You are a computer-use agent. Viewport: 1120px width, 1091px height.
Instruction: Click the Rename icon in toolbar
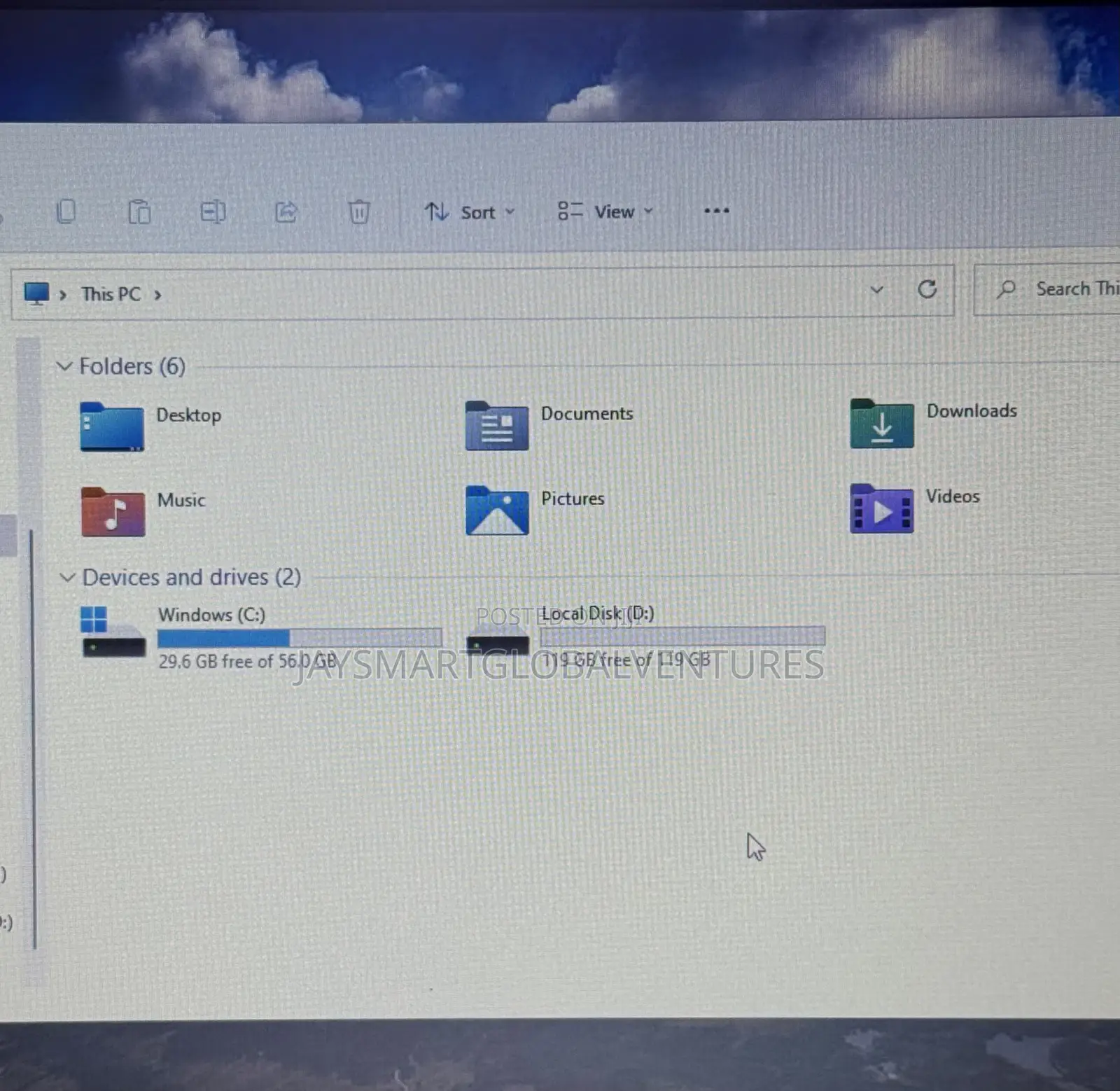(213, 211)
